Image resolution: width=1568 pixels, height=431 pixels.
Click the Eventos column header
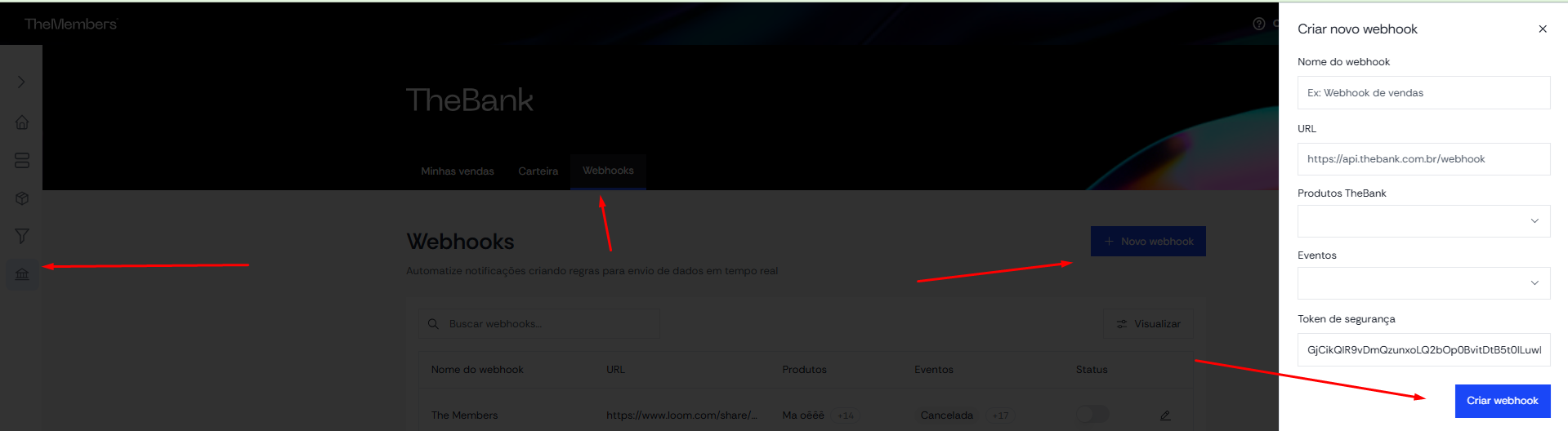934,370
